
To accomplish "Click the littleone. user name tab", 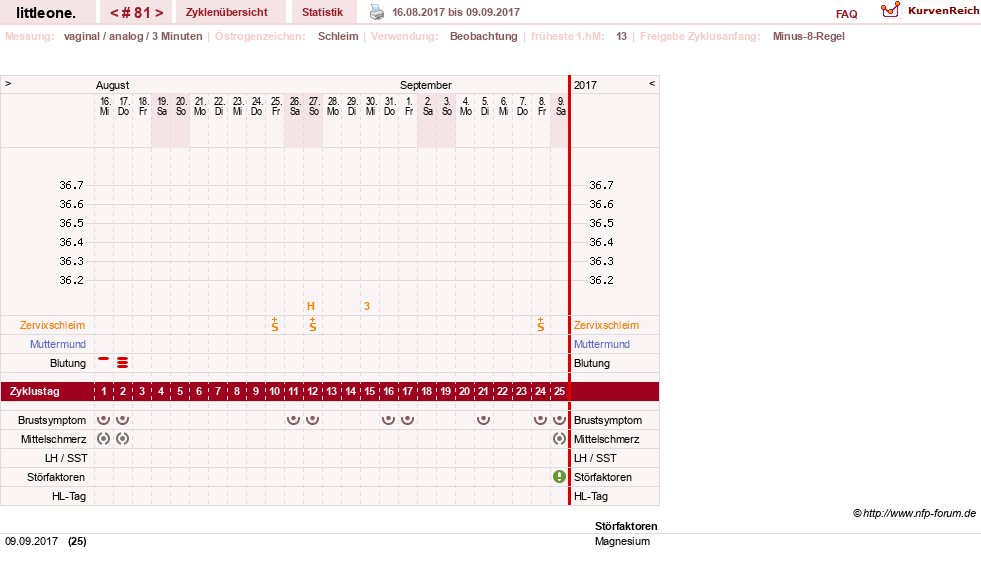I will coord(46,13).
